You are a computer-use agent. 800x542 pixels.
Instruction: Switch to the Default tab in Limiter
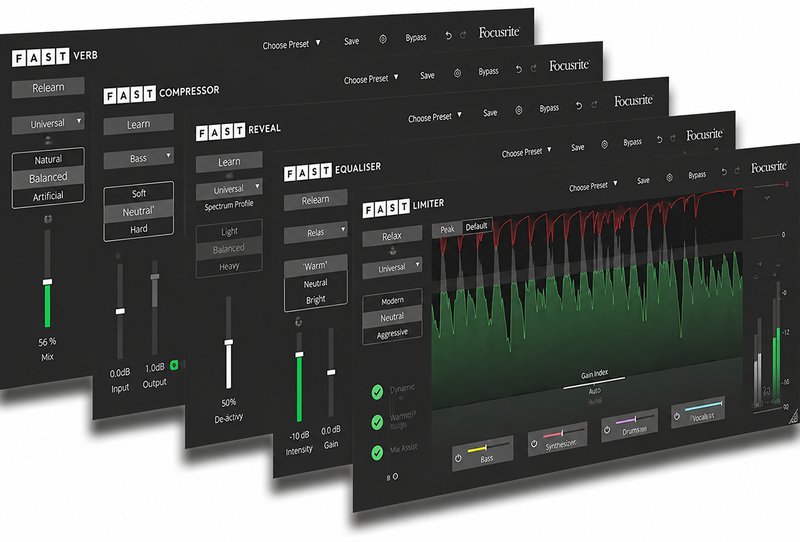point(477,226)
